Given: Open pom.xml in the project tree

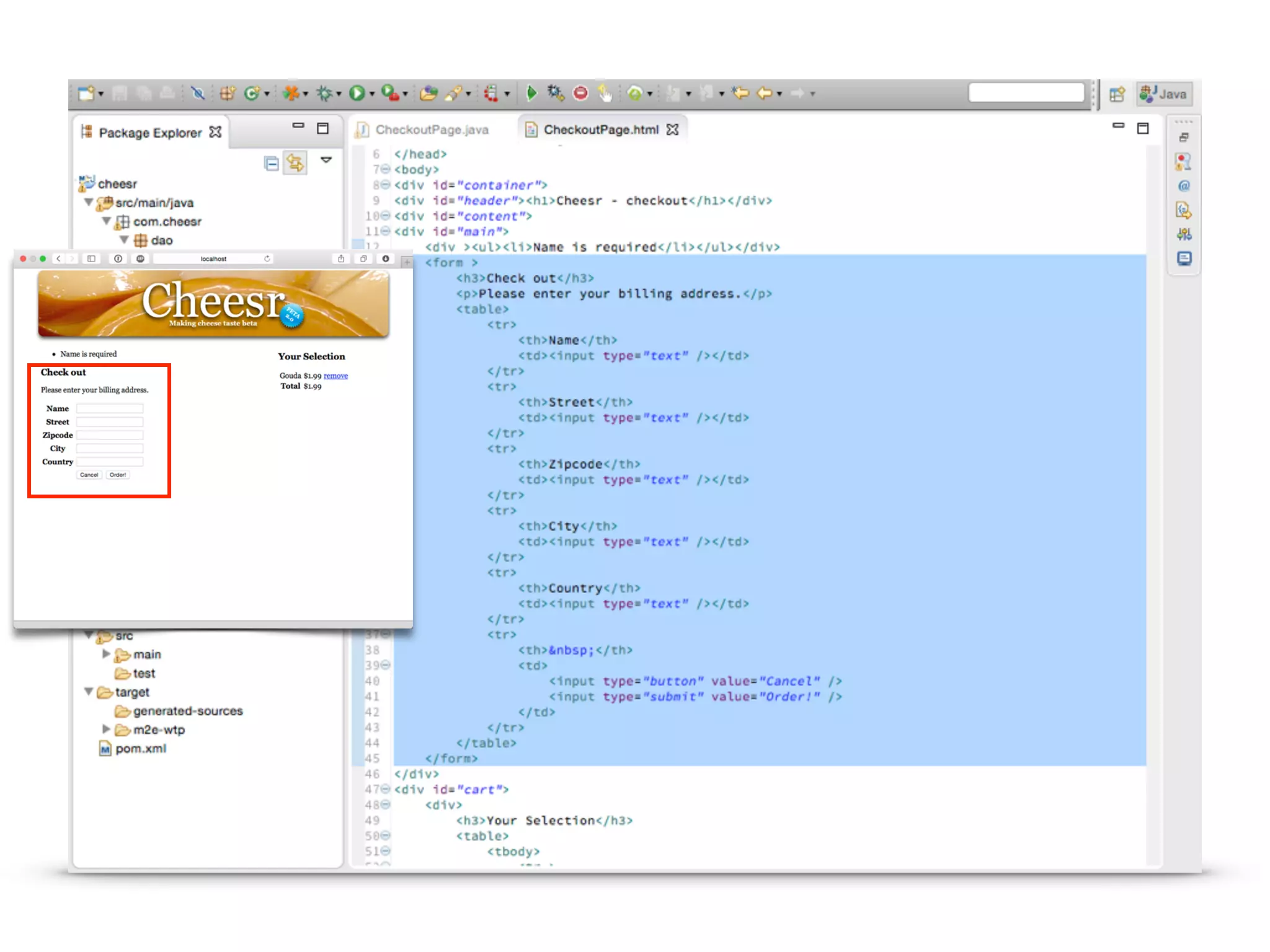Looking at the screenshot, I should (141, 749).
